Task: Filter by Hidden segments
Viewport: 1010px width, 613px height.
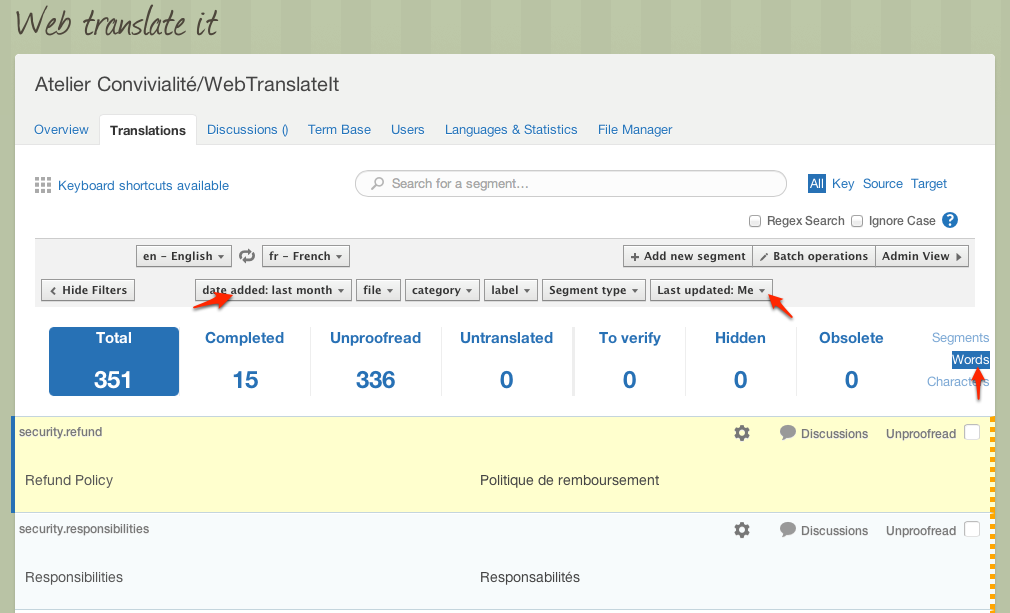Action: tap(741, 361)
